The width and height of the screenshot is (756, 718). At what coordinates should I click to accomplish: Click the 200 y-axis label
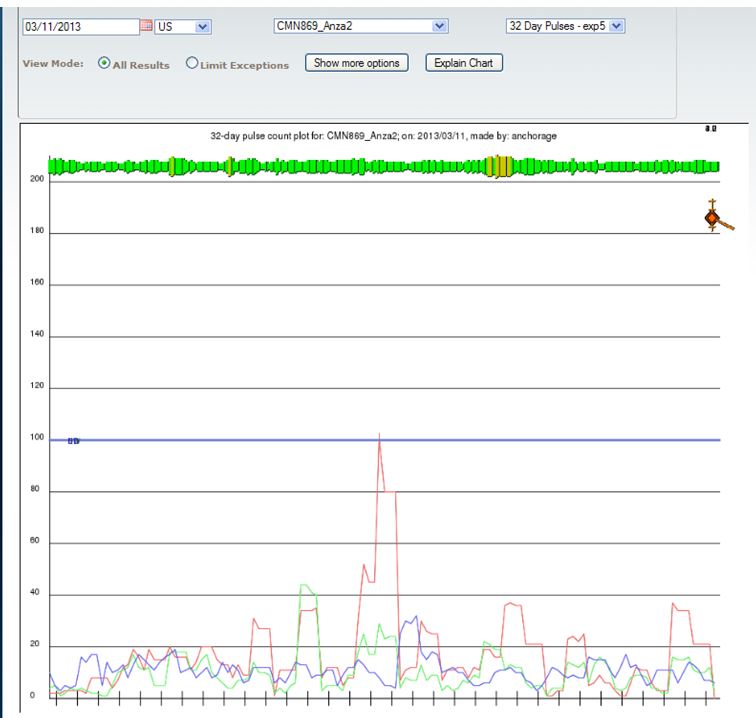click(x=37, y=179)
